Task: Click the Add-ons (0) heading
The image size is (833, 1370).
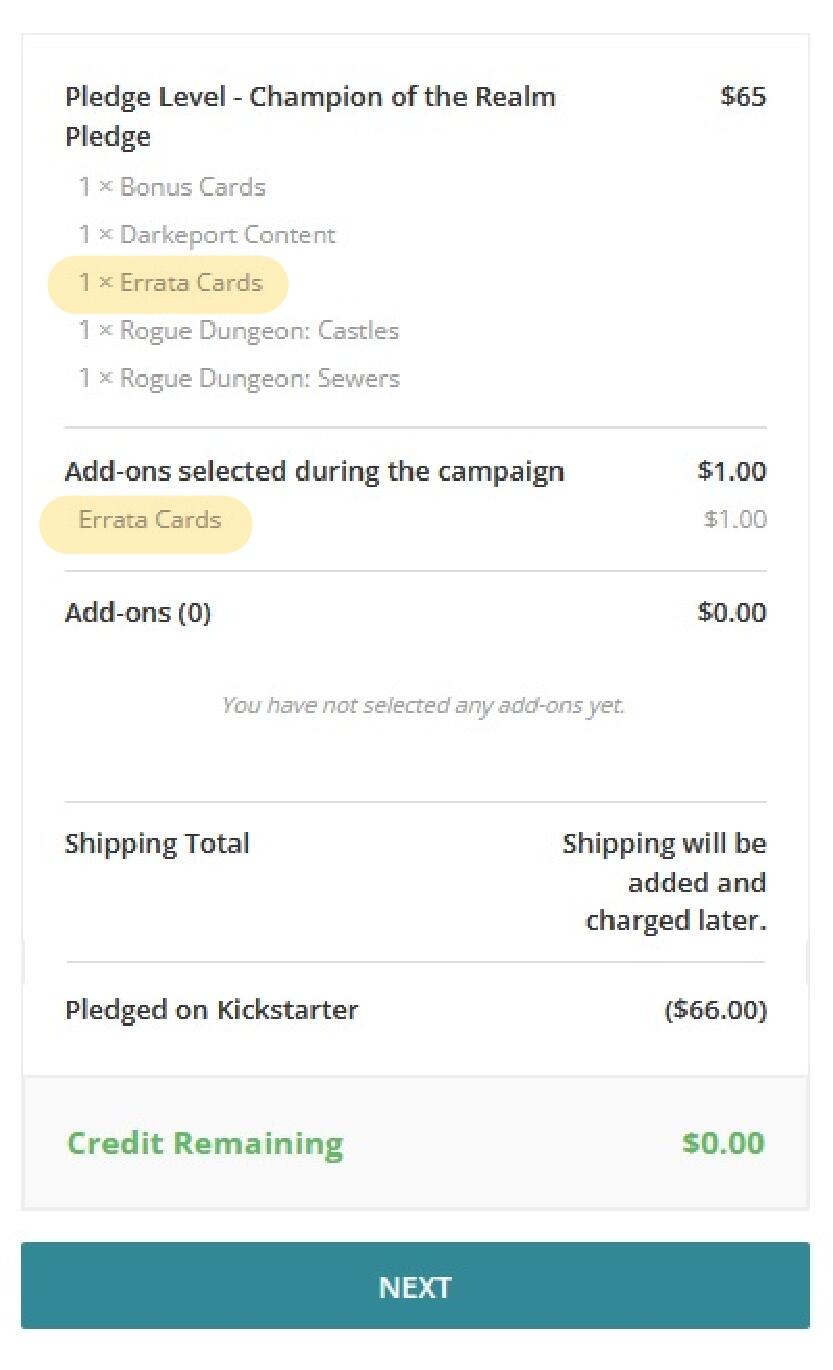Action: pyautogui.click(x=138, y=612)
